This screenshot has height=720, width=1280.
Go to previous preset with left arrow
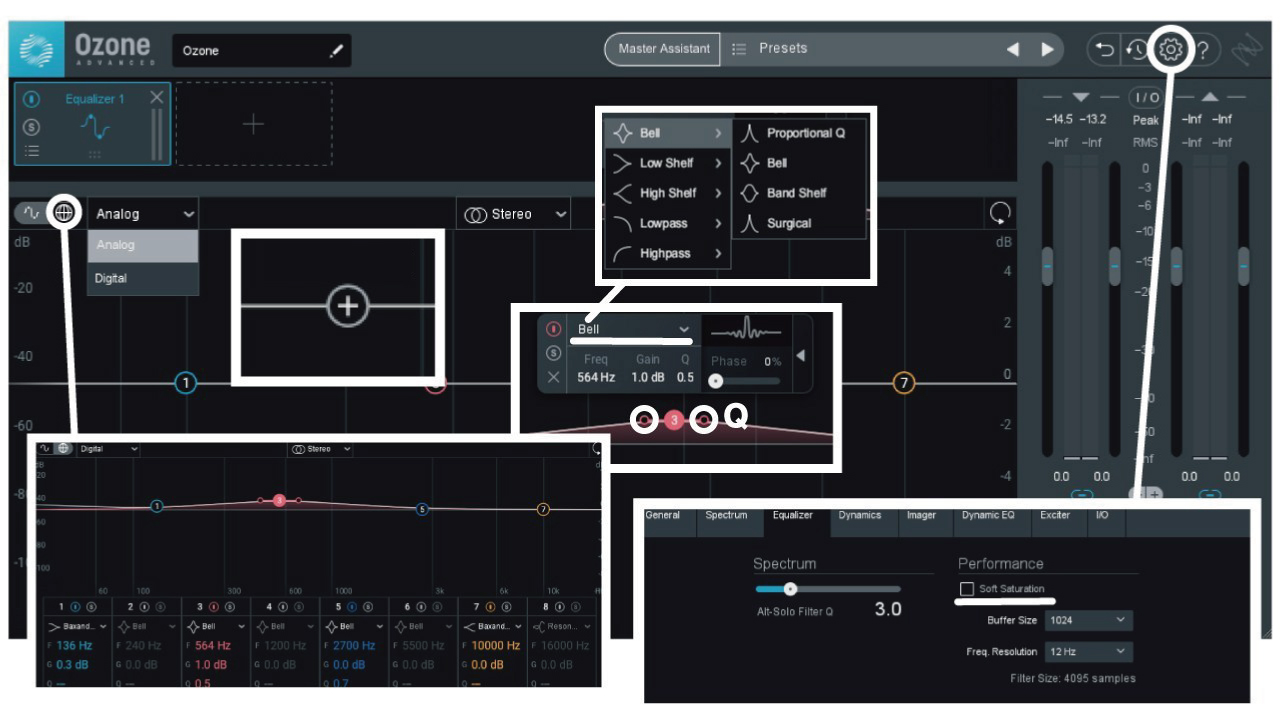(x=1013, y=48)
